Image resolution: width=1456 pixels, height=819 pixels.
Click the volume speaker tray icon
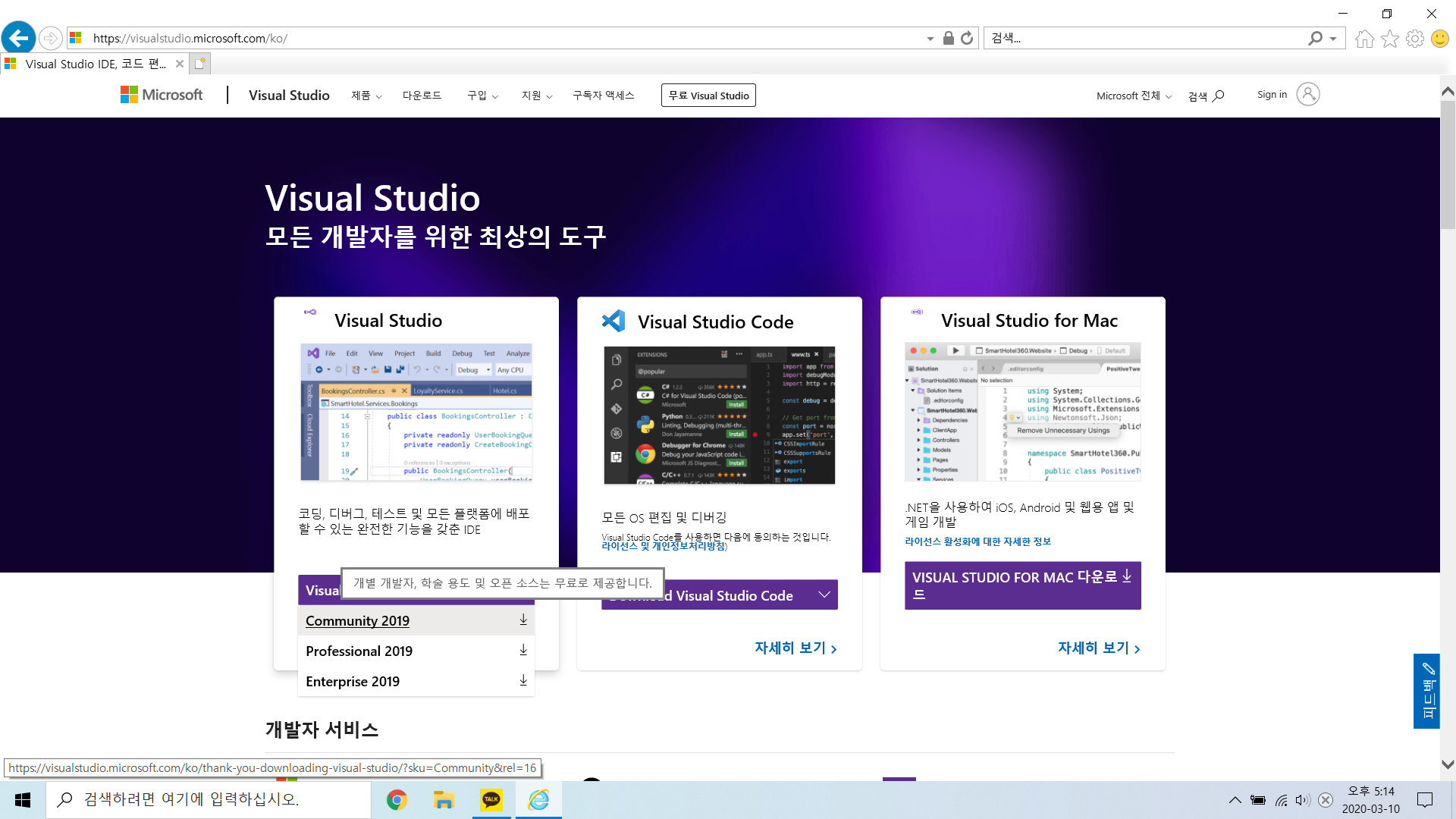tap(1303, 800)
